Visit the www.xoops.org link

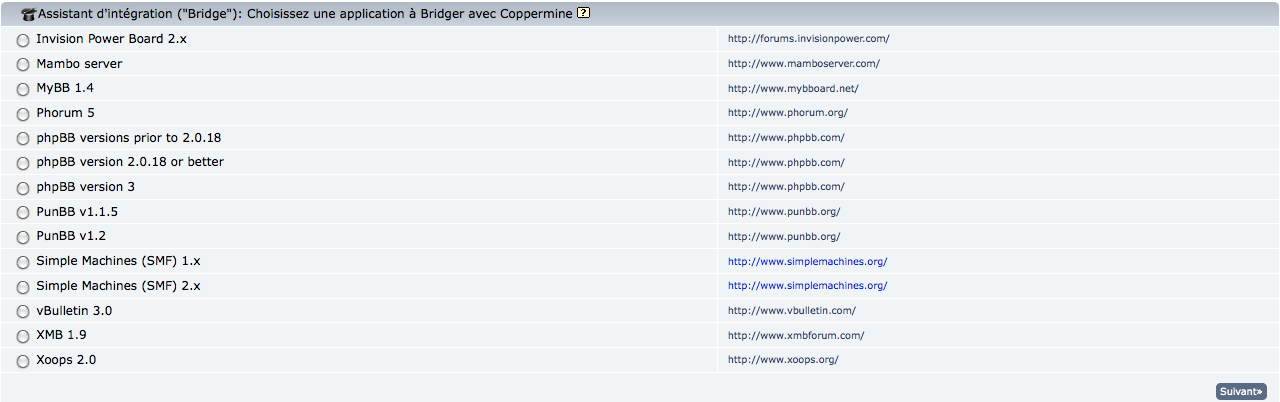tap(783, 359)
